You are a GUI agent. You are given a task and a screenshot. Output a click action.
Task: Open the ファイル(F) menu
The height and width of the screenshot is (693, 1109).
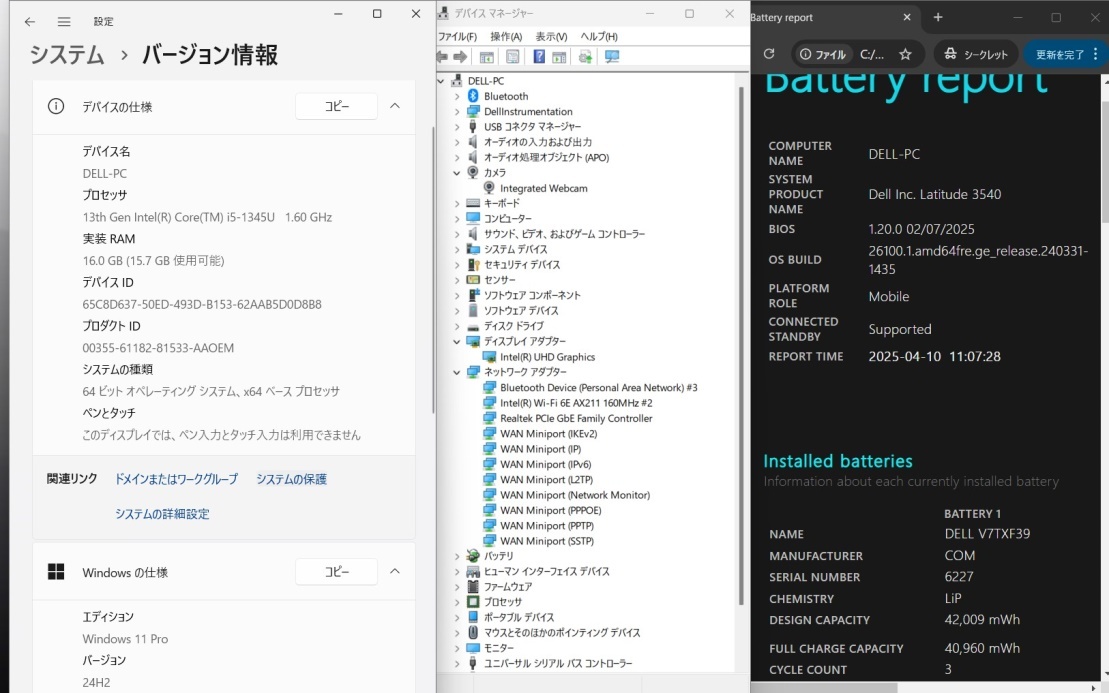pyautogui.click(x=457, y=36)
